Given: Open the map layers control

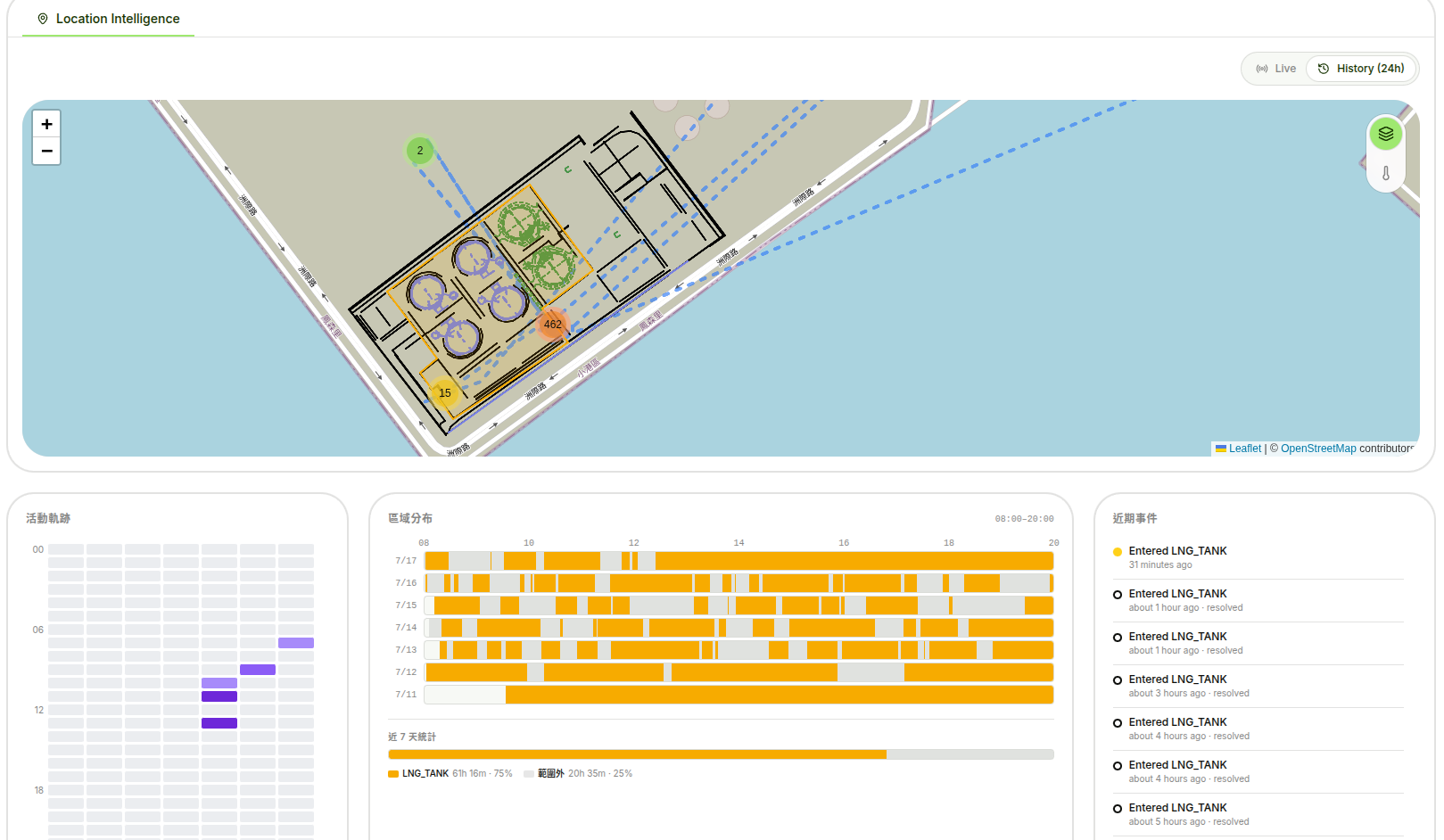Looking at the screenshot, I should click(x=1385, y=134).
